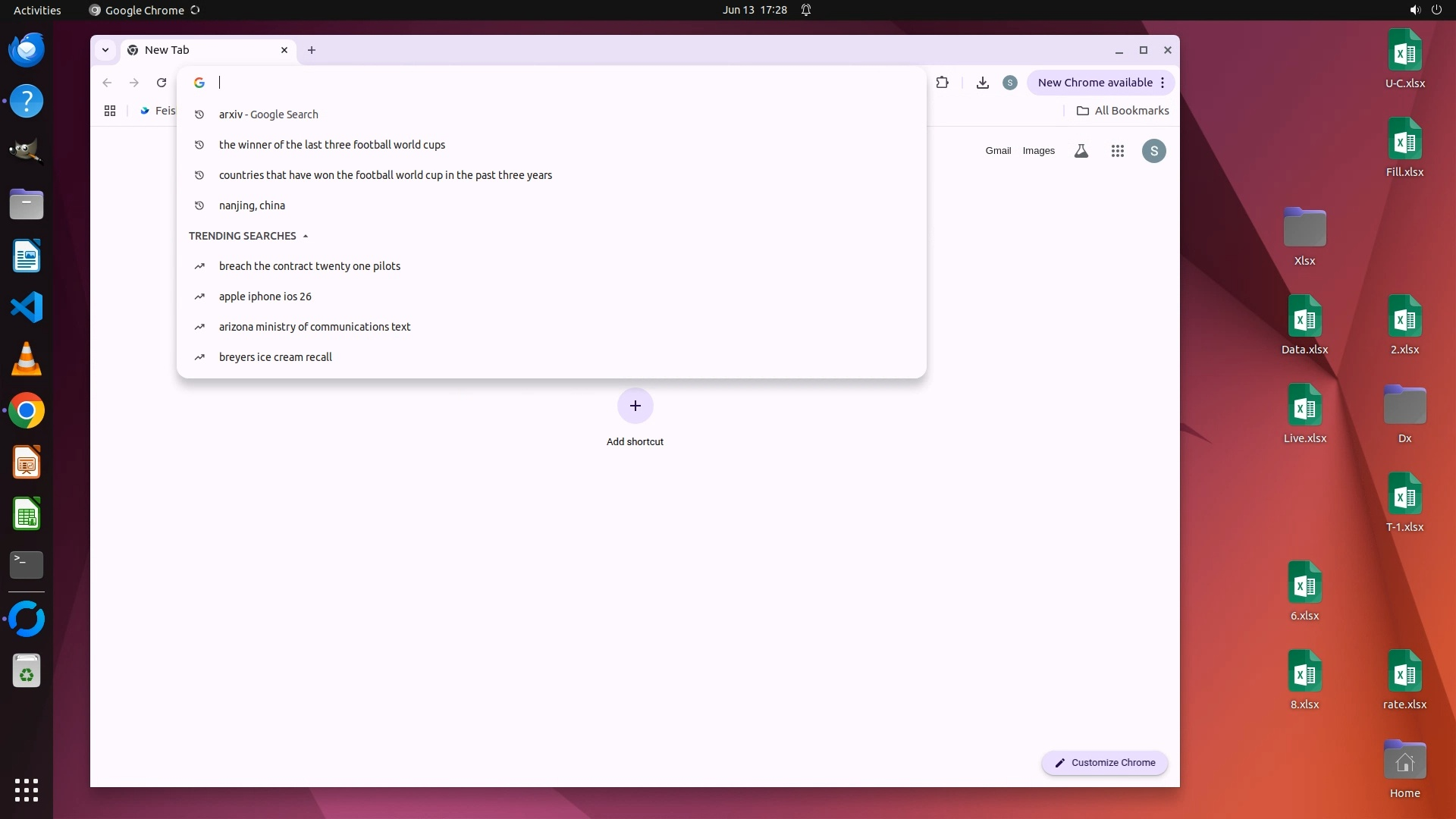Open Search Labs flask icon
1456x819 pixels.
(x=1081, y=151)
